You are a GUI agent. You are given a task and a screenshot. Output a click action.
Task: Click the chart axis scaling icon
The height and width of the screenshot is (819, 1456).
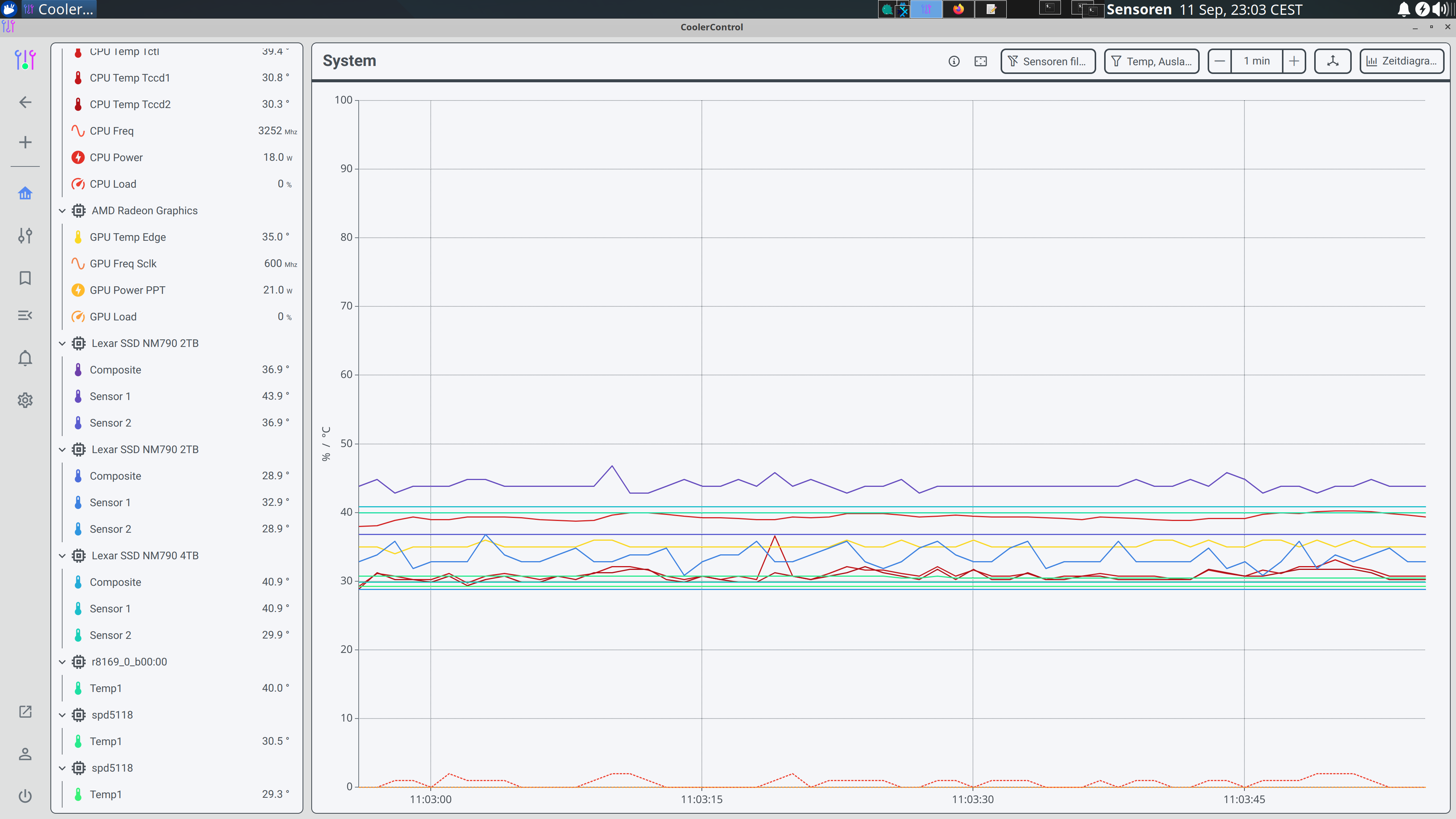pos(1332,61)
